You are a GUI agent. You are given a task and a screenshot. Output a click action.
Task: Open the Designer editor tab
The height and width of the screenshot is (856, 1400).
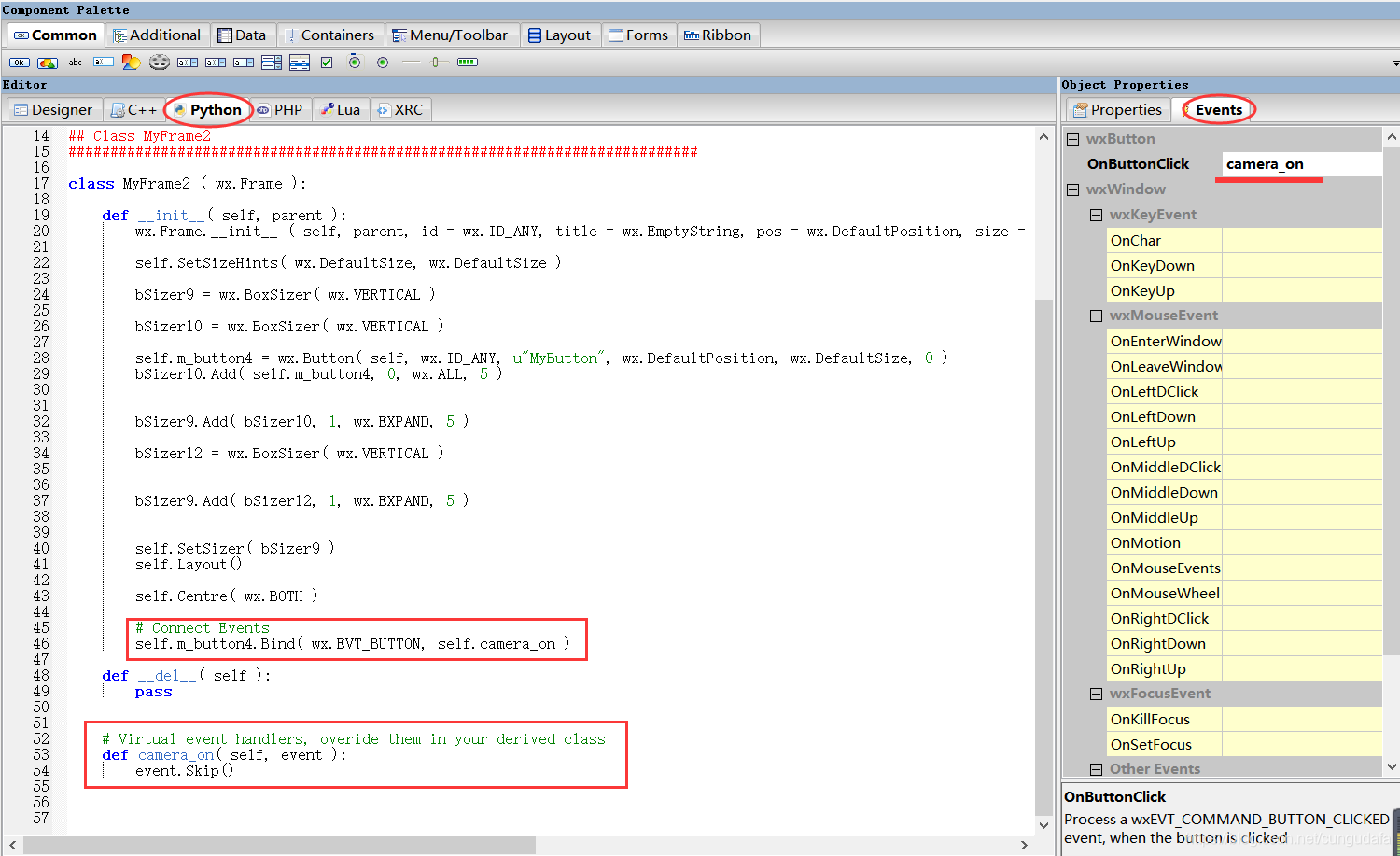pyautogui.click(x=54, y=110)
